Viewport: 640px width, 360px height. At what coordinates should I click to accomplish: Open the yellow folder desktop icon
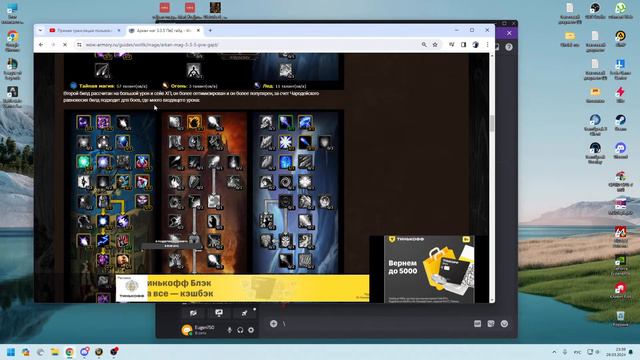pos(570,39)
